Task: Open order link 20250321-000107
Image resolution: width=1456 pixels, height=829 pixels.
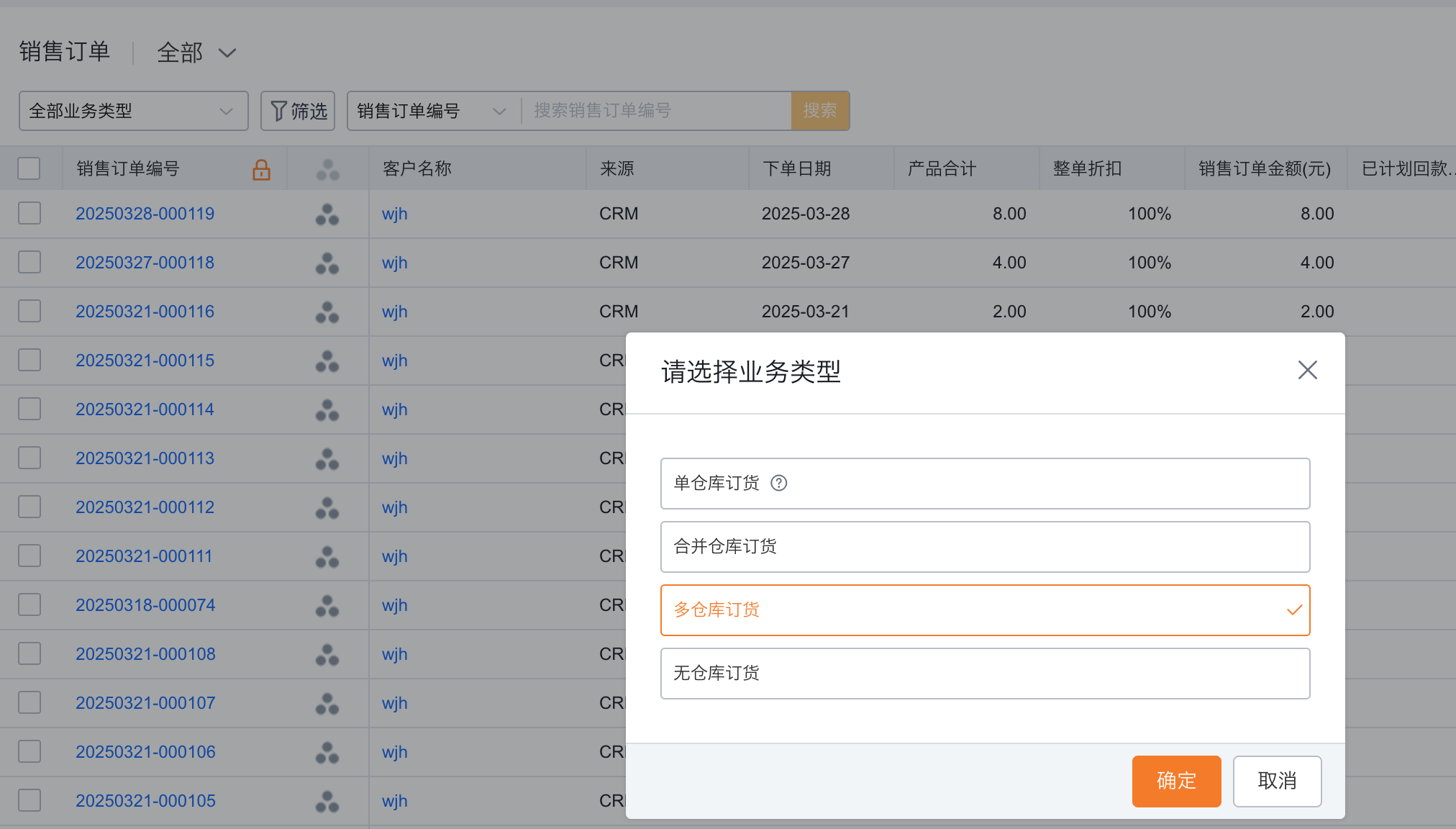Action: pos(145,703)
